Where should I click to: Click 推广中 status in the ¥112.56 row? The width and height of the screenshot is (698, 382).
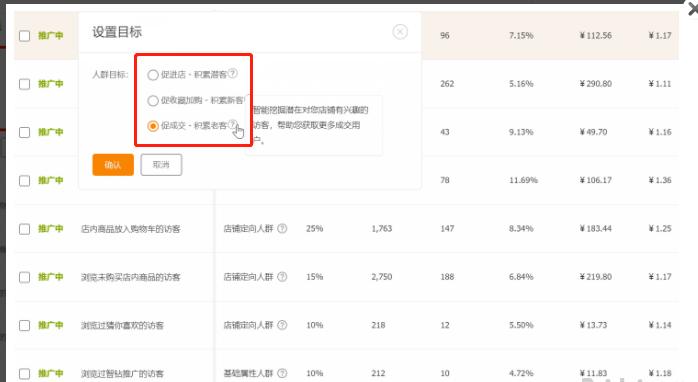(x=50, y=35)
